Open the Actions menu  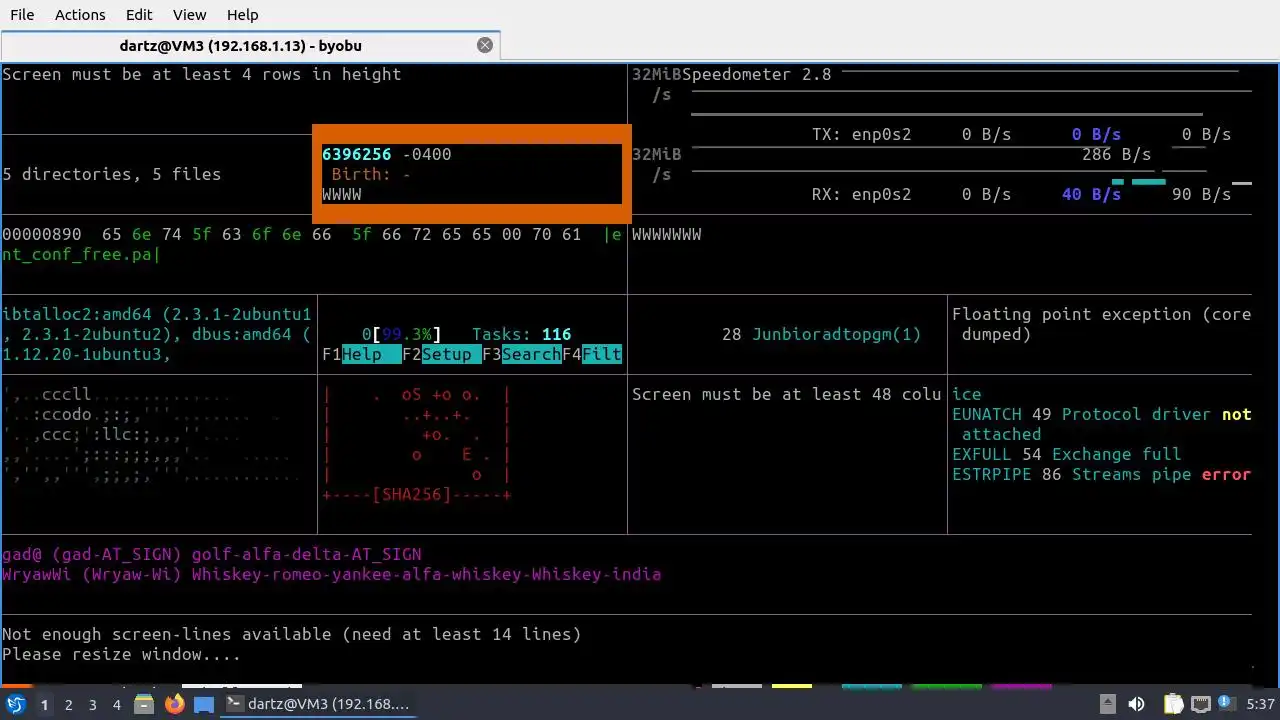pos(80,15)
